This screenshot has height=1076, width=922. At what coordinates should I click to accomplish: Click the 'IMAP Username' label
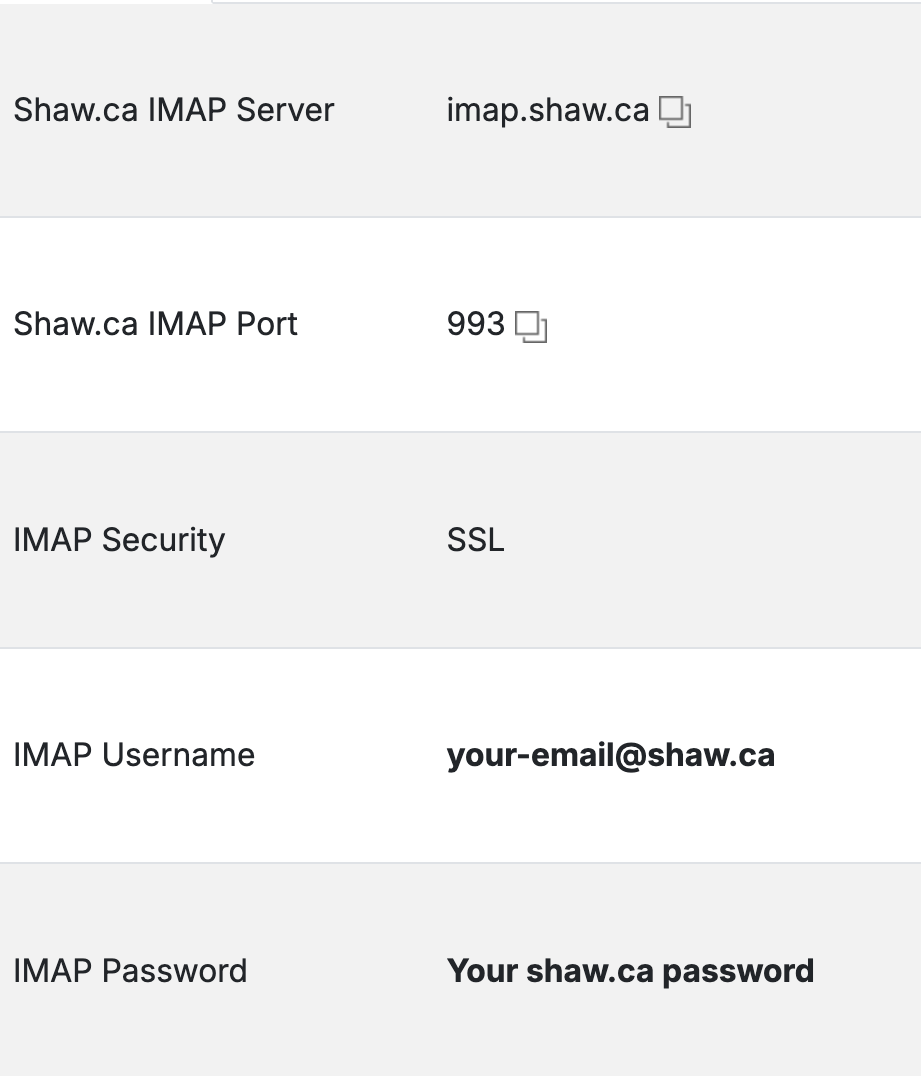click(x=134, y=755)
